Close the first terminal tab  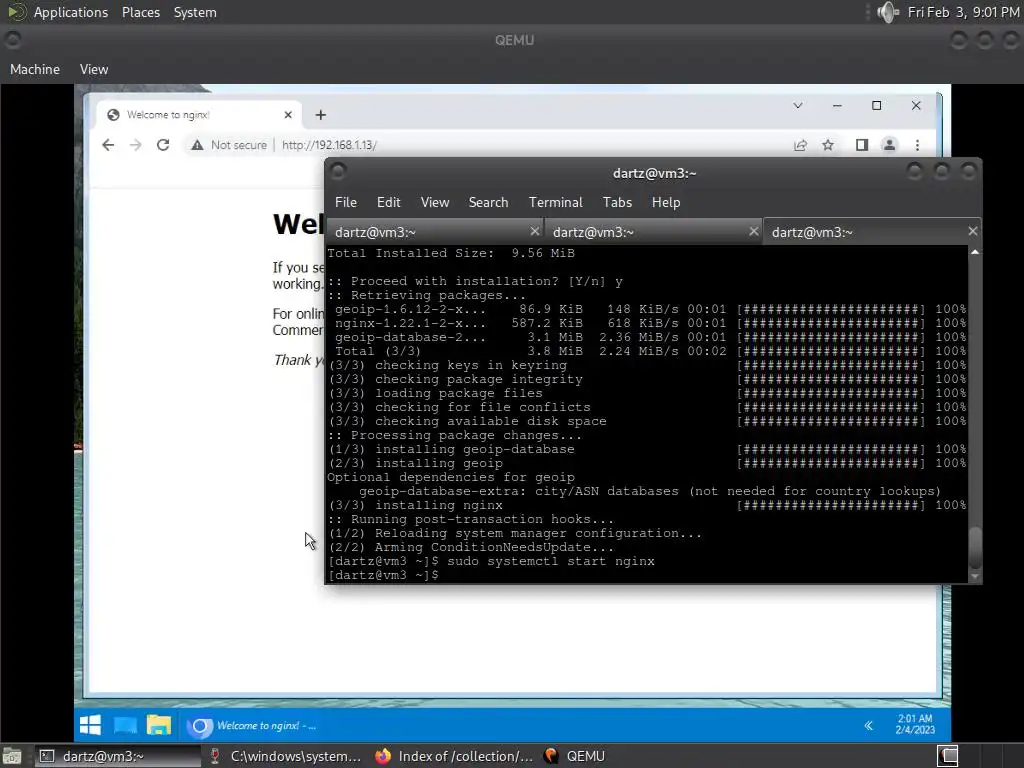click(x=535, y=231)
